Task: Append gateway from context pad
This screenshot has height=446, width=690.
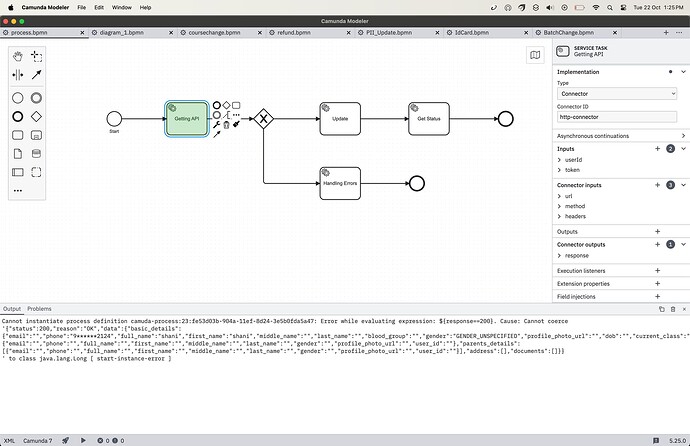Action: pos(226,105)
